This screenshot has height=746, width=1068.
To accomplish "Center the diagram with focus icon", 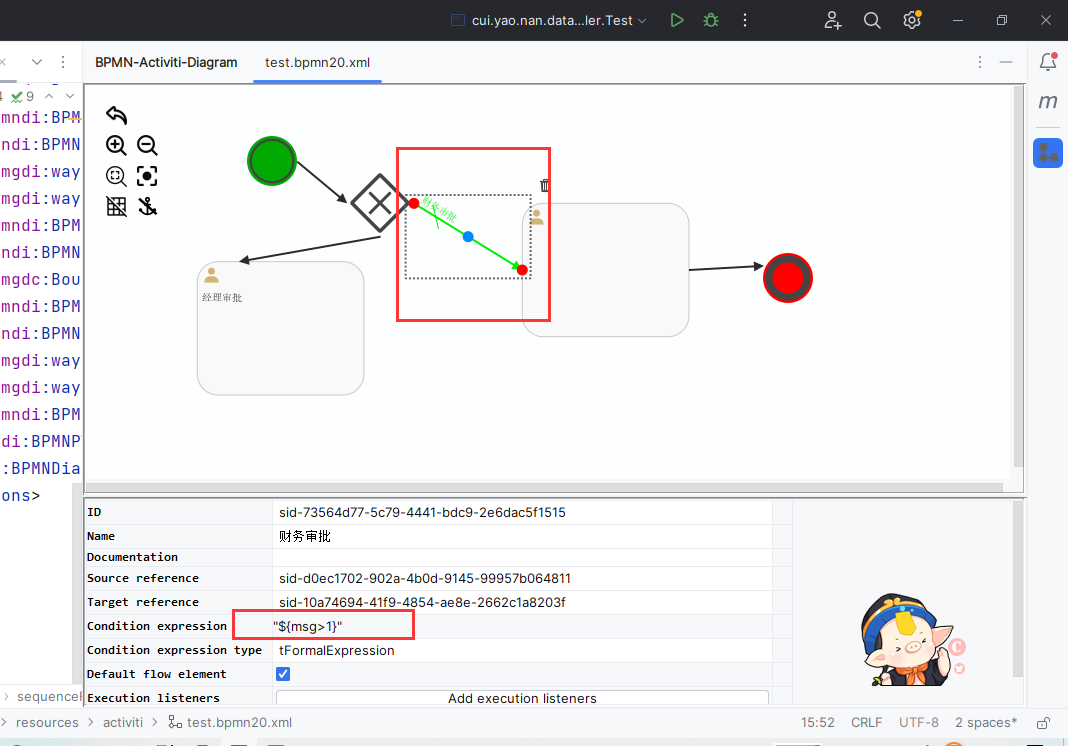I will 147,176.
